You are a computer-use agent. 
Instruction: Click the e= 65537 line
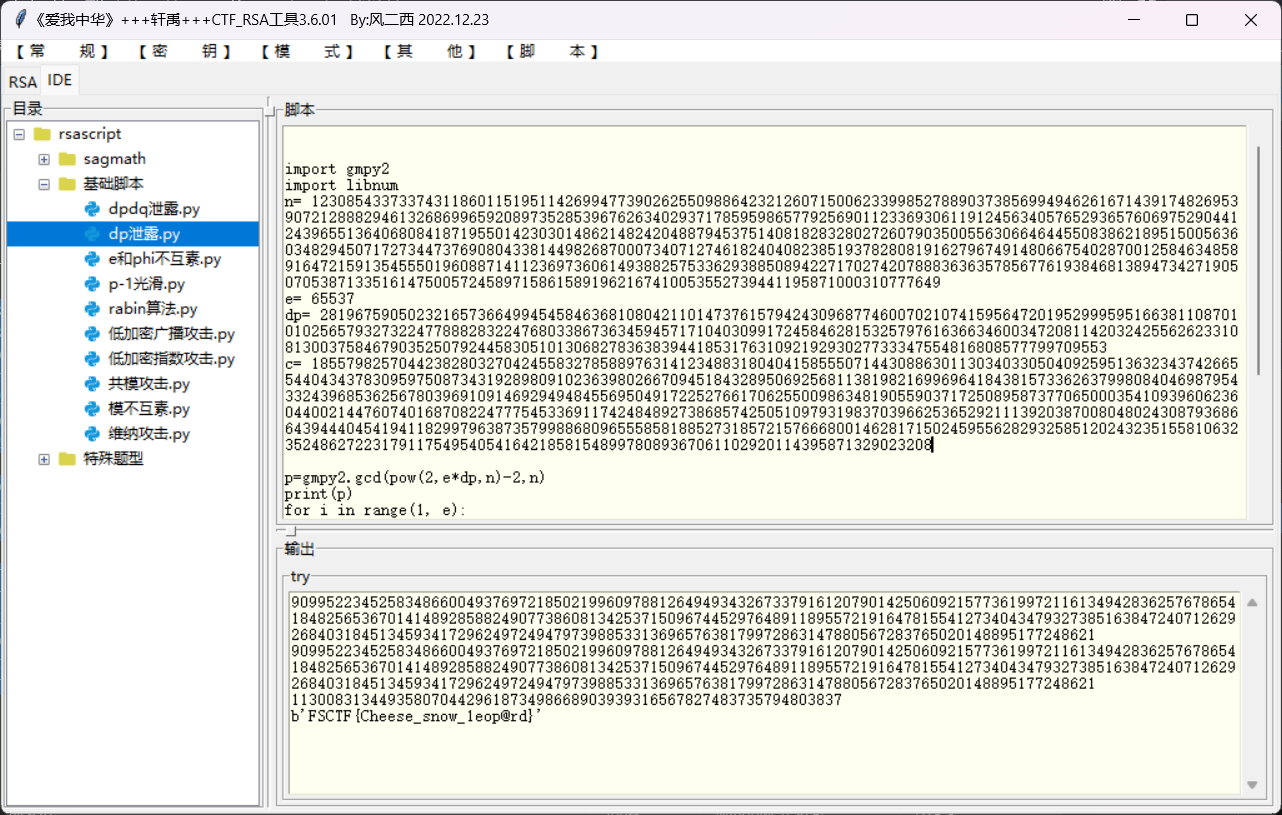tap(319, 298)
